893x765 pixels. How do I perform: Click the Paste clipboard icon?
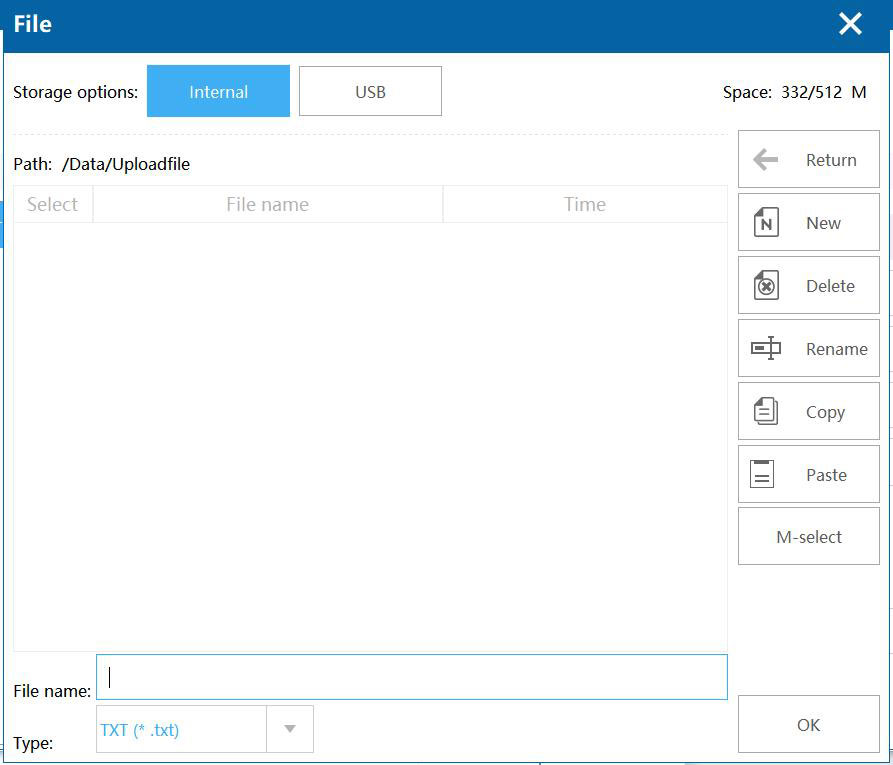pos(762,474)
